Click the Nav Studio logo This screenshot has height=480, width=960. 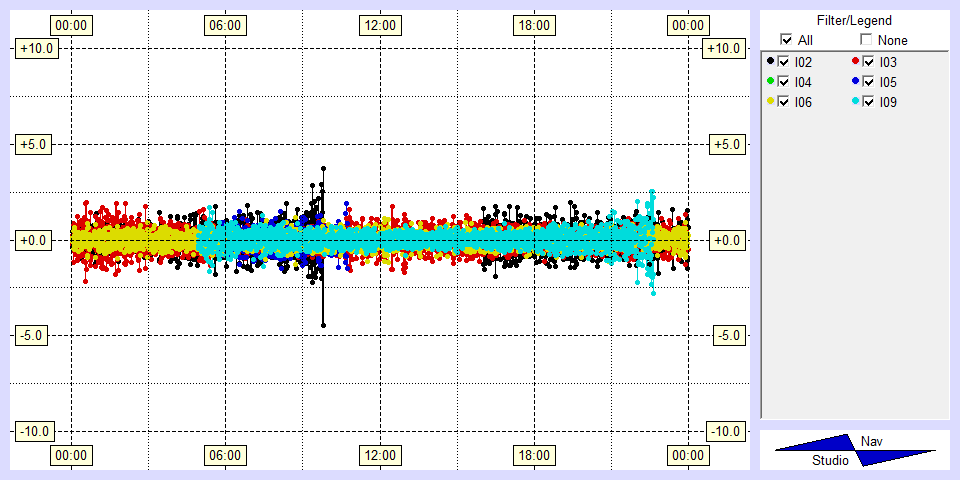[x=855, y=450]
